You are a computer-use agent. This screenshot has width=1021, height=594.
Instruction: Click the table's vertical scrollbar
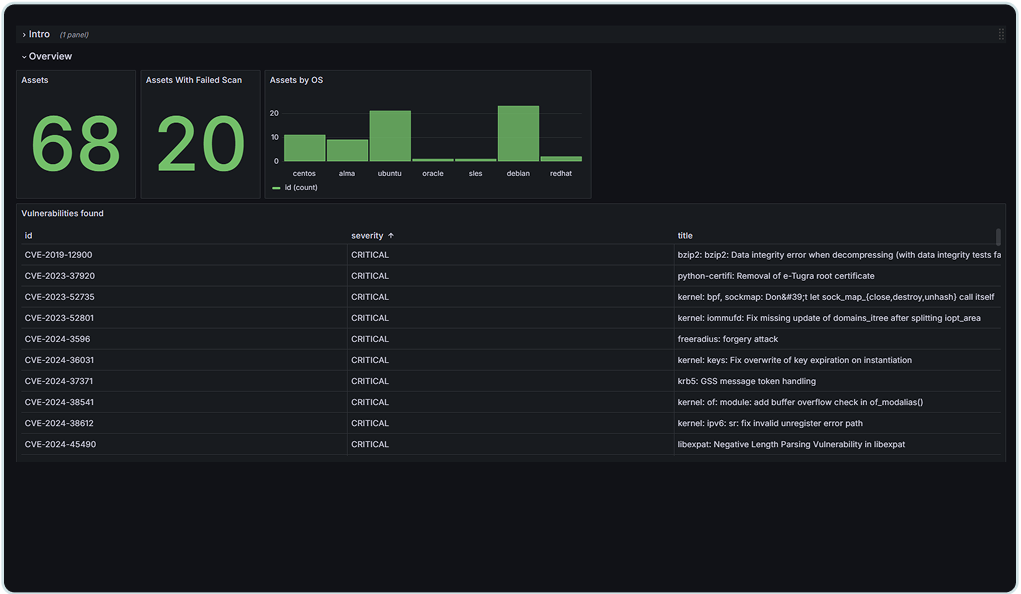[x=997, y=237]
